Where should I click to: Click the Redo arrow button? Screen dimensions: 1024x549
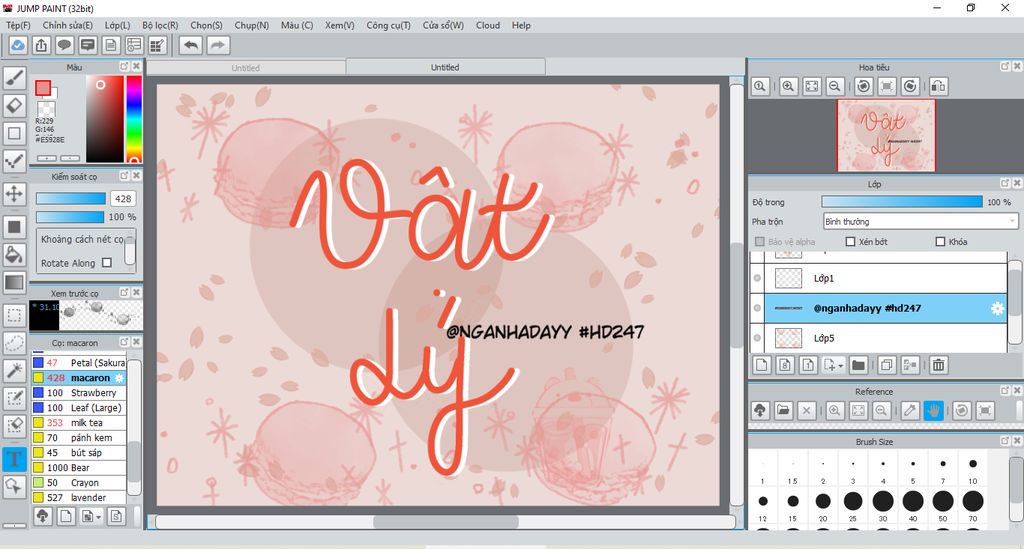[218, 45]
